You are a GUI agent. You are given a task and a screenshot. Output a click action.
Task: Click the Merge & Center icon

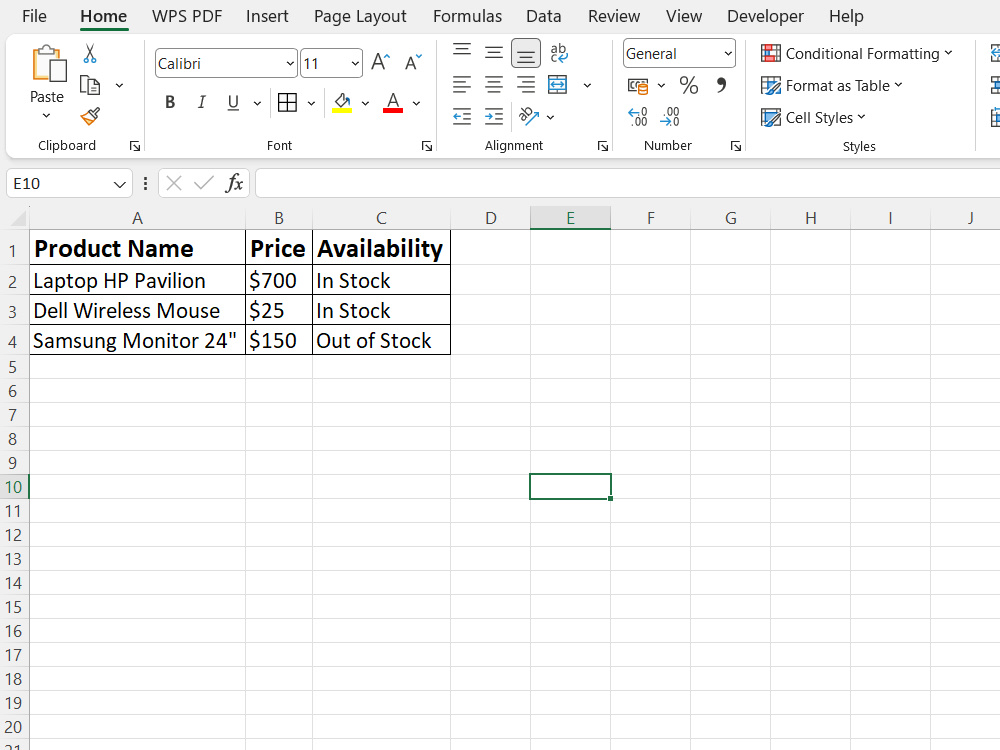pos(557,84)
